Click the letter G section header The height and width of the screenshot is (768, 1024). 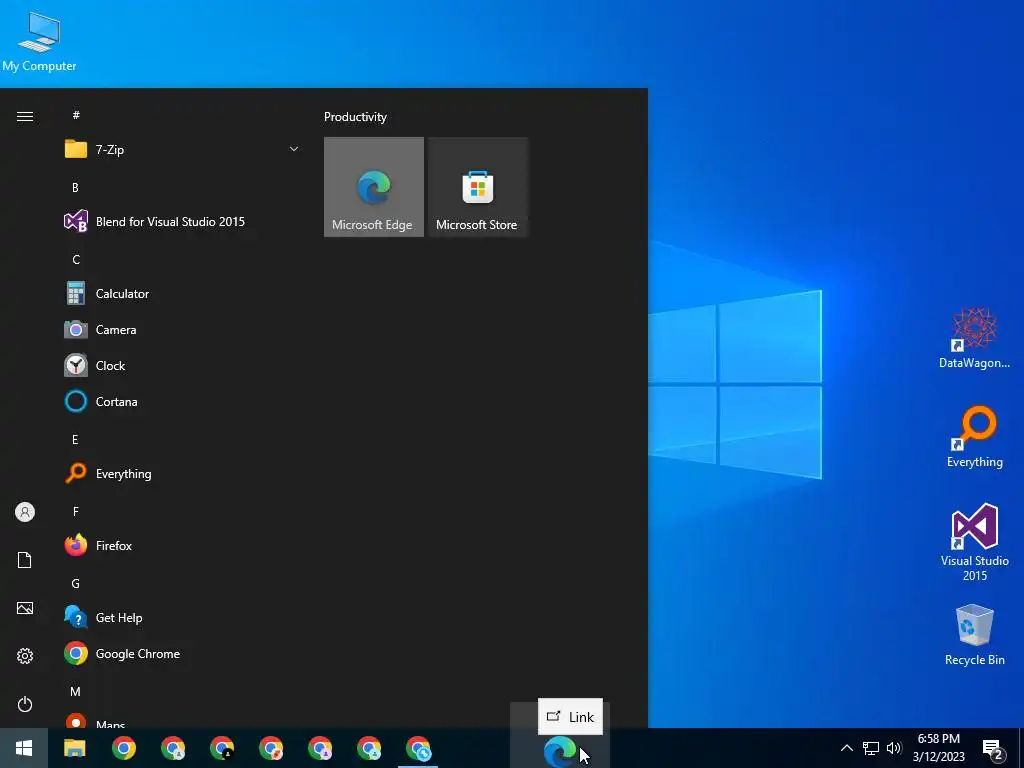(x=76, y=584)
